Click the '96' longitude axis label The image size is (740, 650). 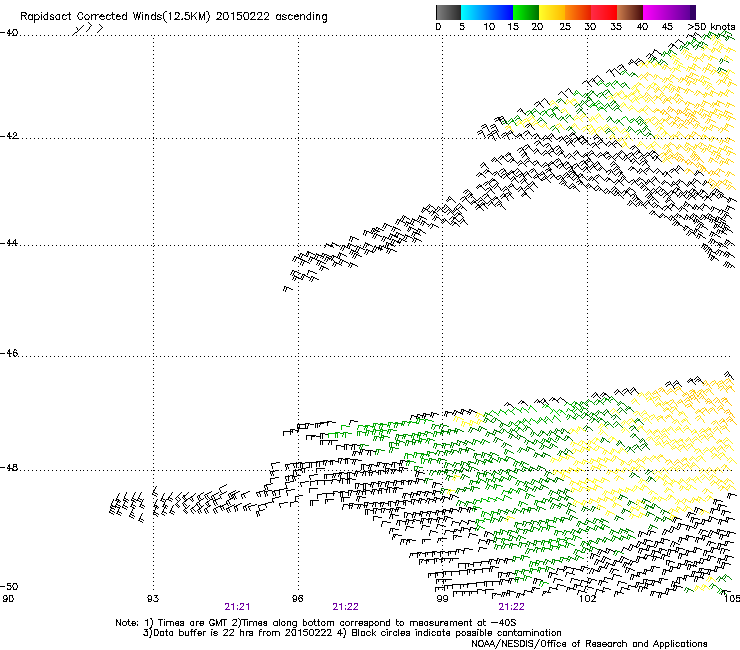(x=297, y=599)
